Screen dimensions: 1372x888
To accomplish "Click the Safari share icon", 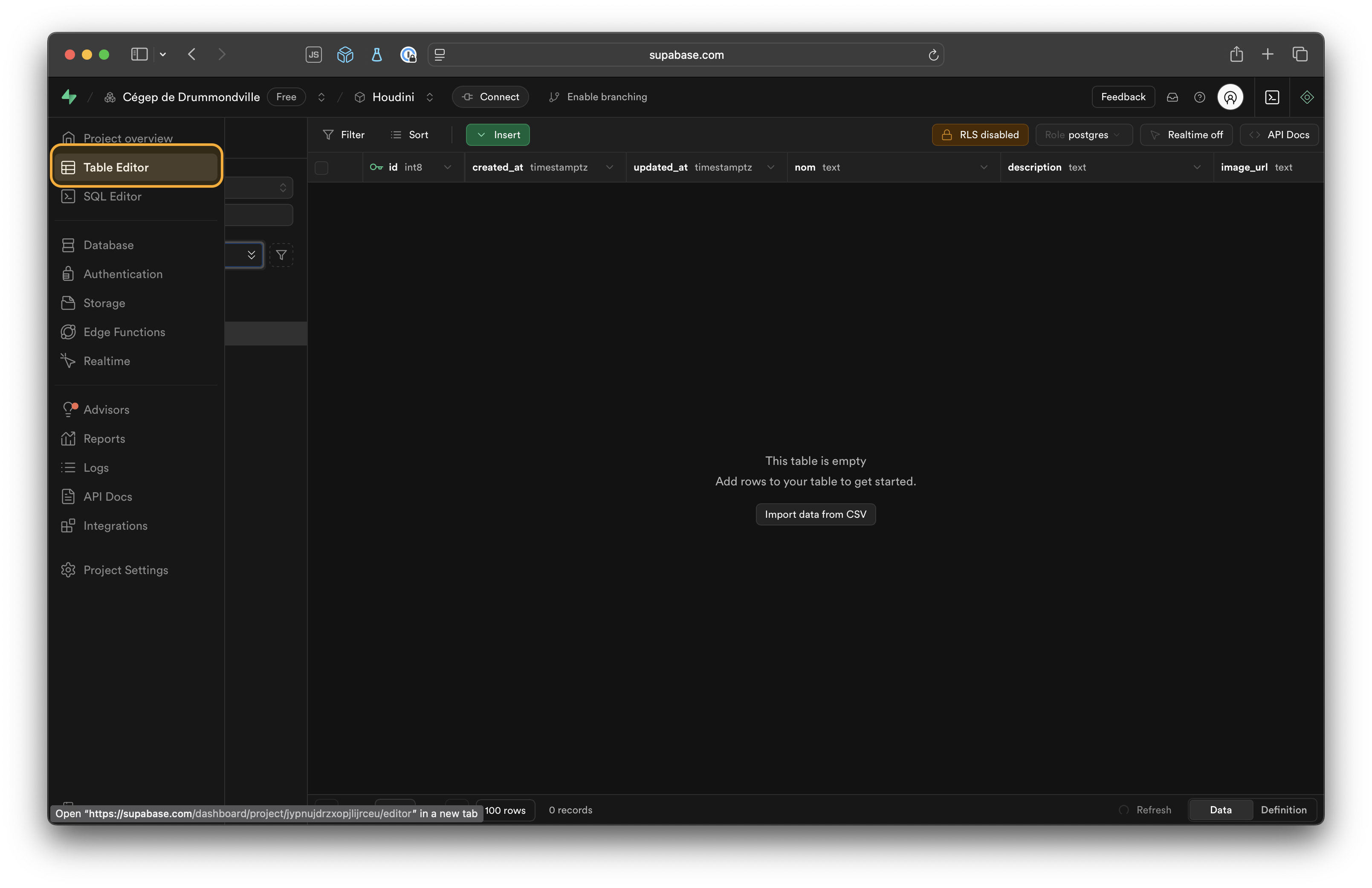I will pos(1236,54).
